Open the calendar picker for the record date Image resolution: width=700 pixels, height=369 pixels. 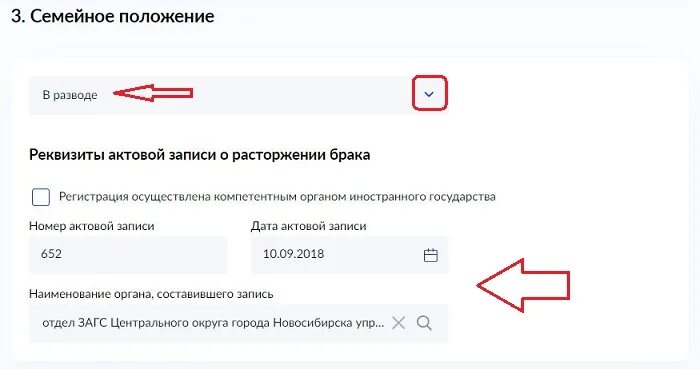pyautogui.click(x=430, y=255)
